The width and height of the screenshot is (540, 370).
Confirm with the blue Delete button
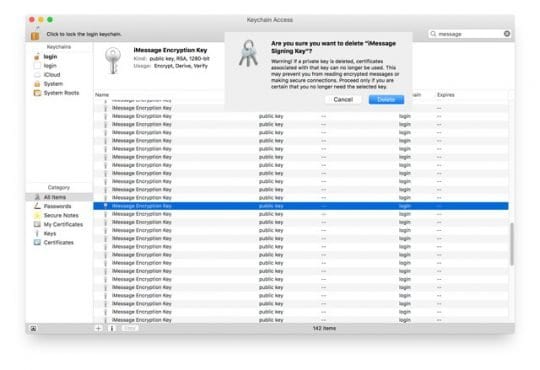386,100
